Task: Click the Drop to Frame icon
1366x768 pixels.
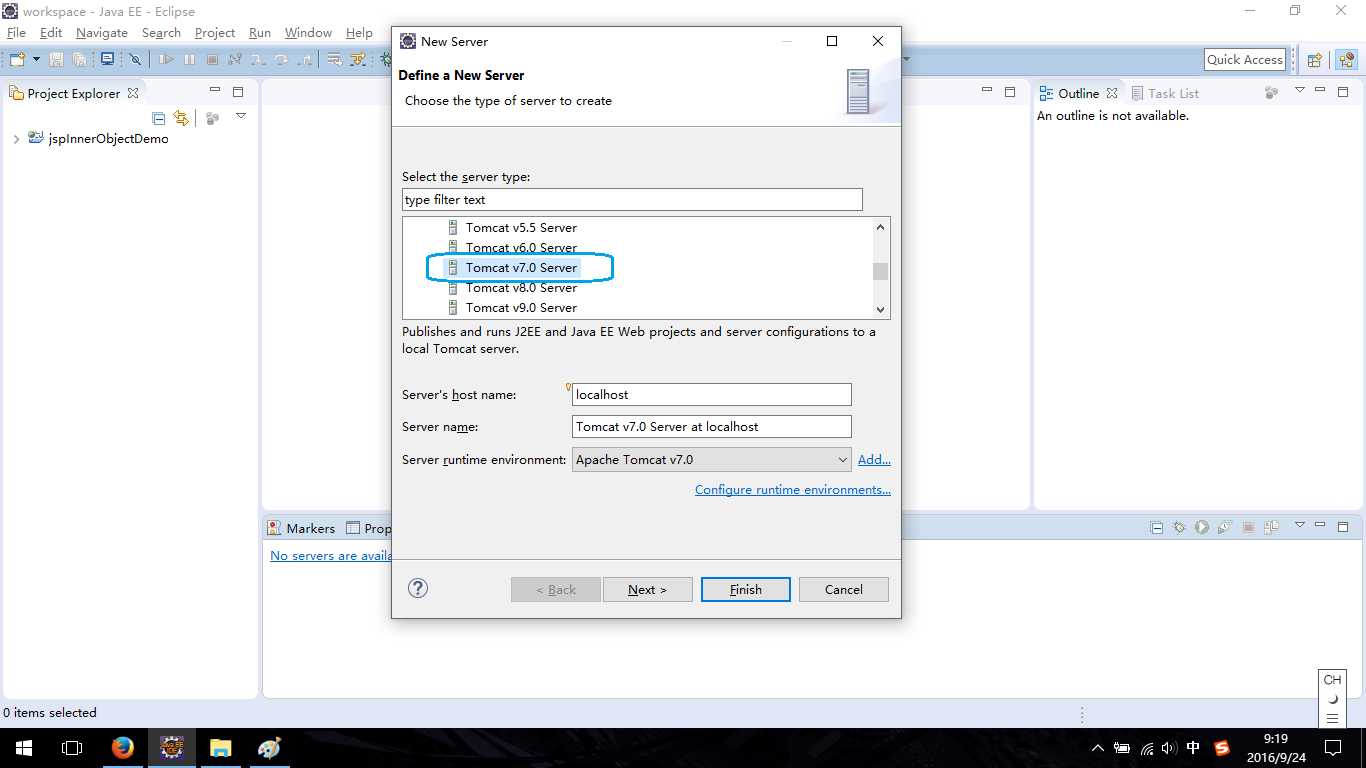Action: 335,60
